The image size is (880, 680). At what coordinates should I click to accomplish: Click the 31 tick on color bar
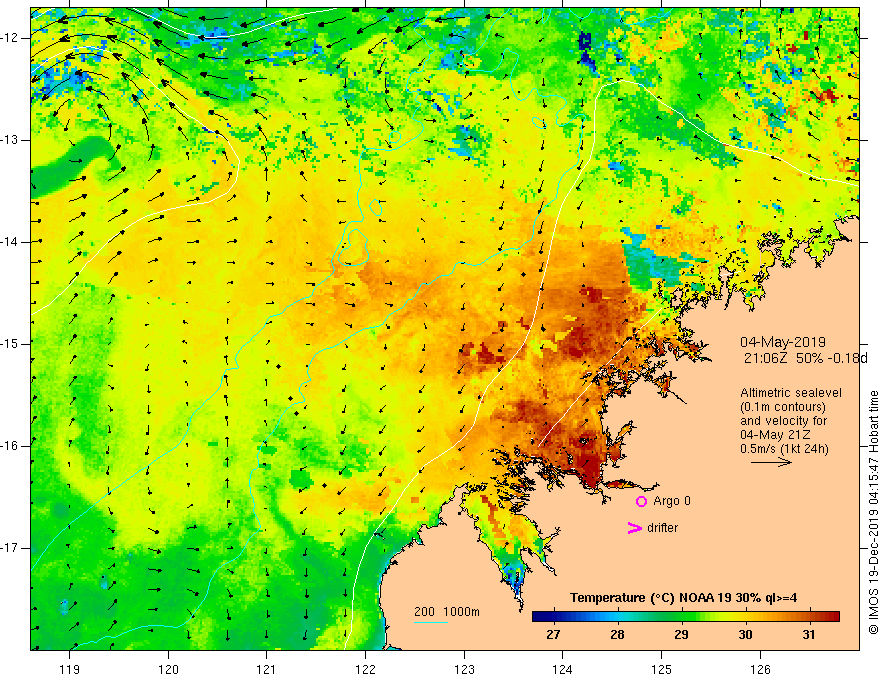pos(808,635)
